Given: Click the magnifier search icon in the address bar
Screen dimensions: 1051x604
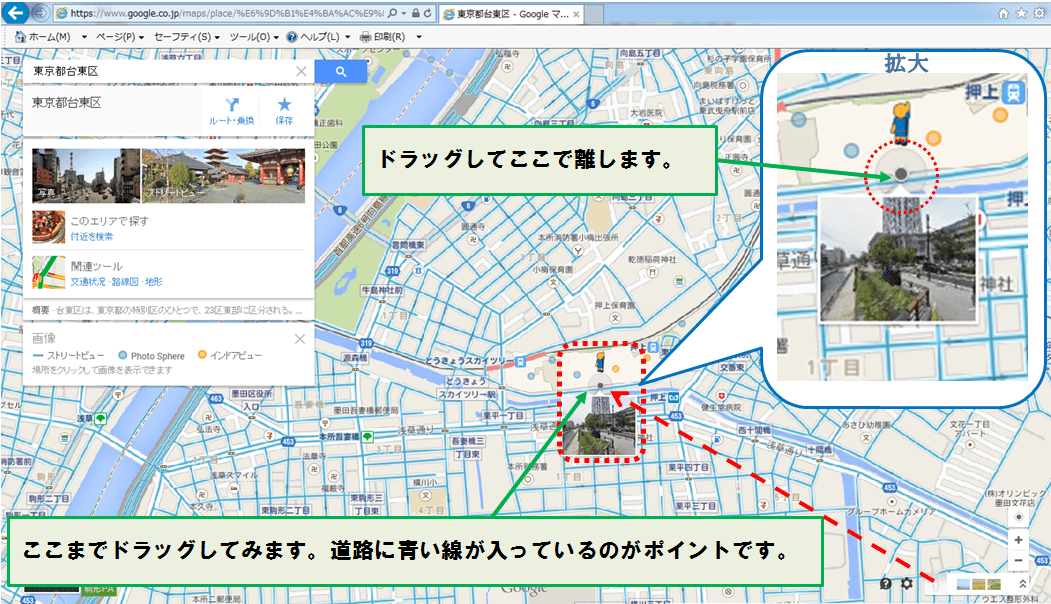Looking at the screenshot, I should click(x=393, y=13).
